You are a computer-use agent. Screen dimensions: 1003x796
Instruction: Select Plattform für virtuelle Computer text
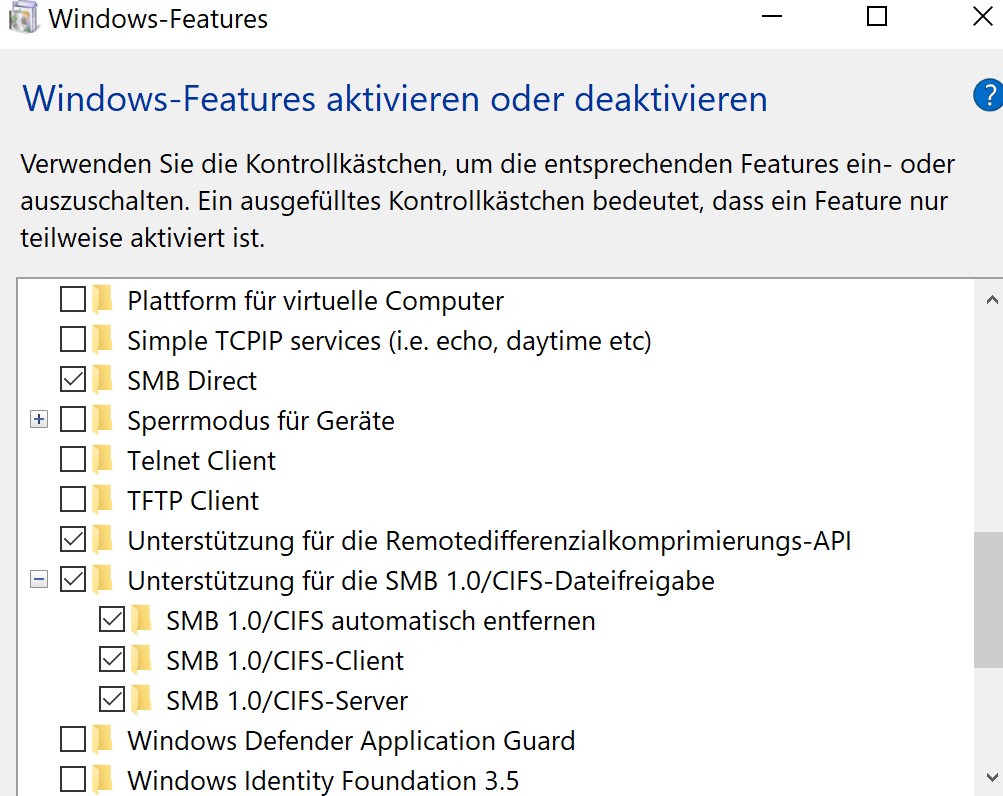315,301
